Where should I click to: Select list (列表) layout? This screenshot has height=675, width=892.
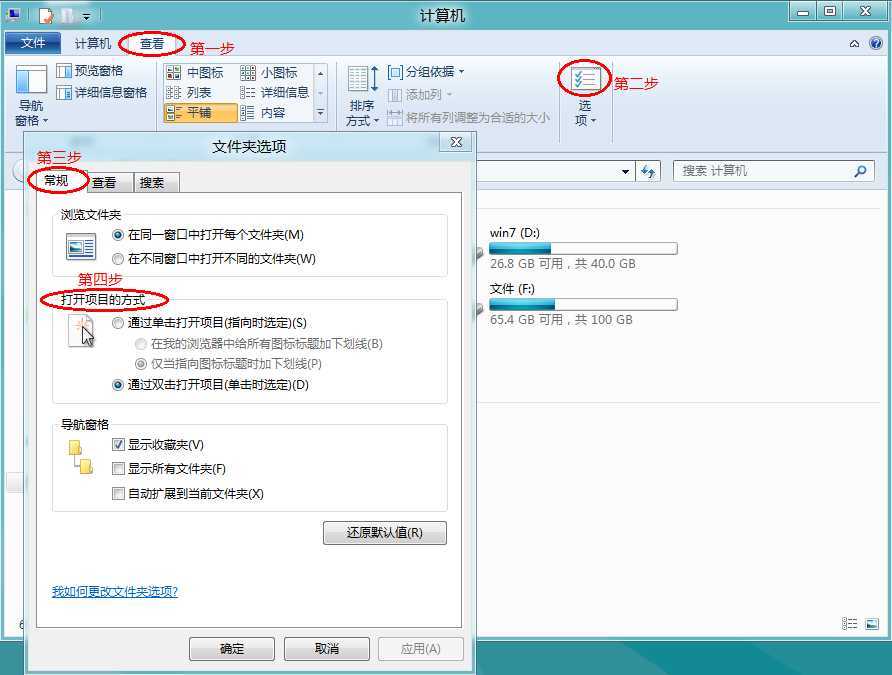[x=189, y=93]
